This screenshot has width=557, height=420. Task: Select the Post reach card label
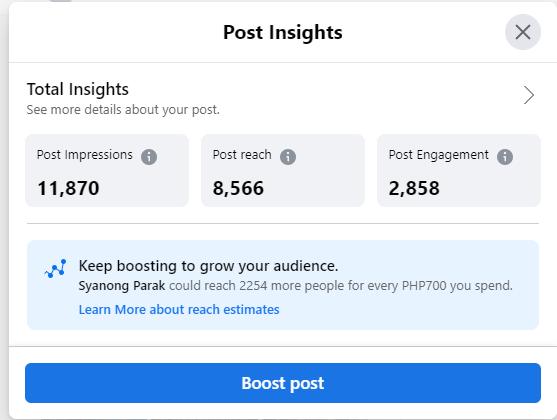pyautogui.click(x=242, y=155)
